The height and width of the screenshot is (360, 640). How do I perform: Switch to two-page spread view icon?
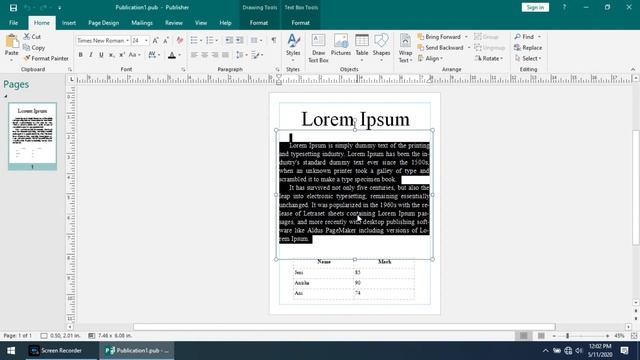click(x=541, y=336)
